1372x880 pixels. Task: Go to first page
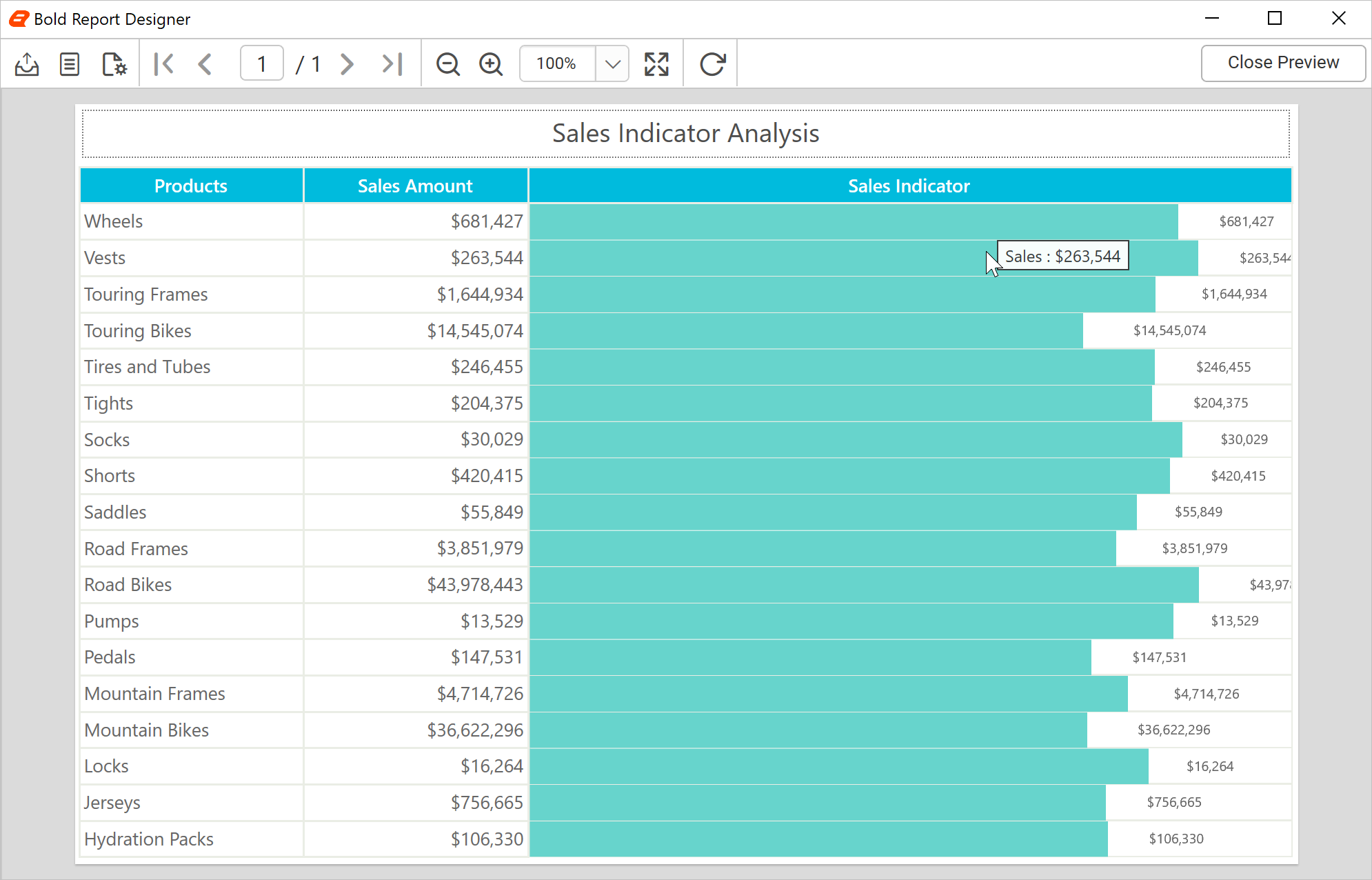pos(164,64)
